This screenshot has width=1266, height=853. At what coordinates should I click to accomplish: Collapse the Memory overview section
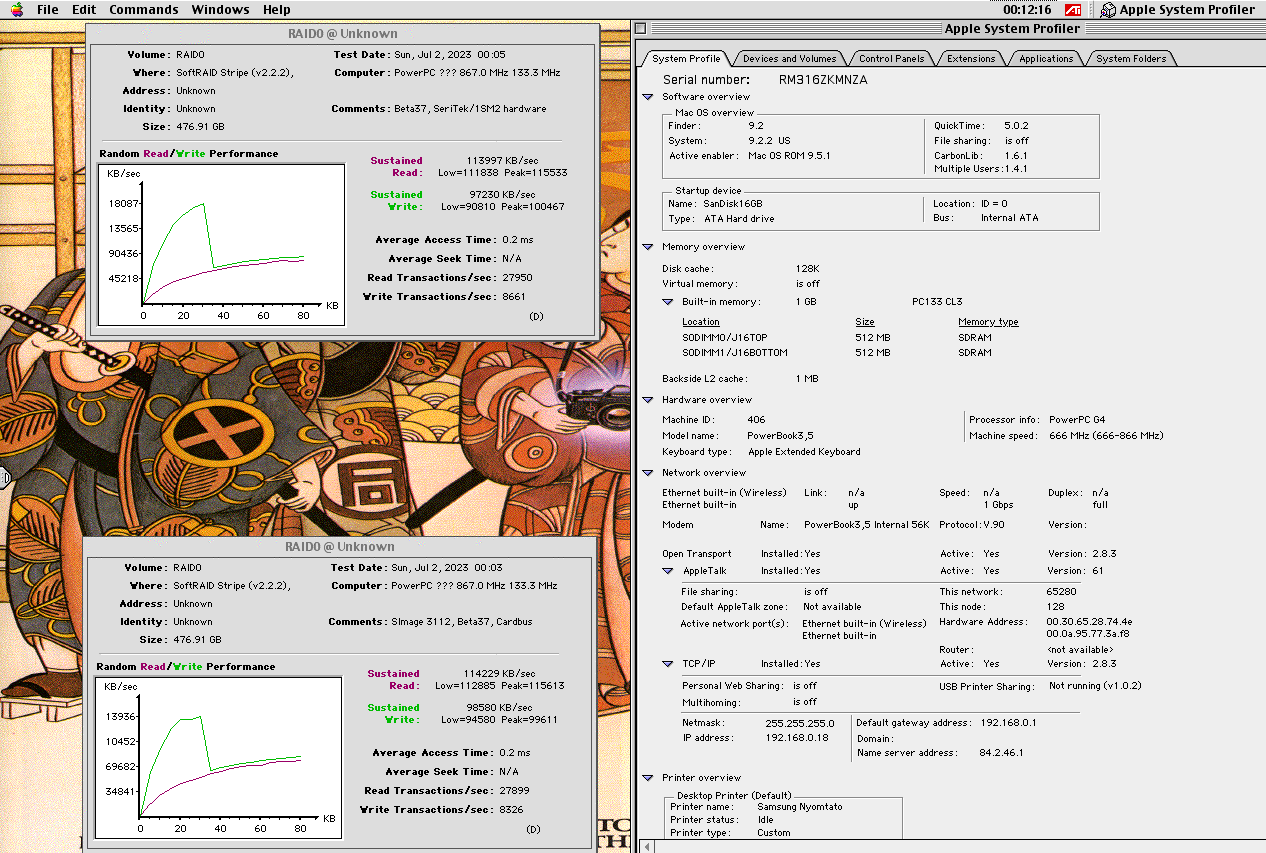pos(648,247)
